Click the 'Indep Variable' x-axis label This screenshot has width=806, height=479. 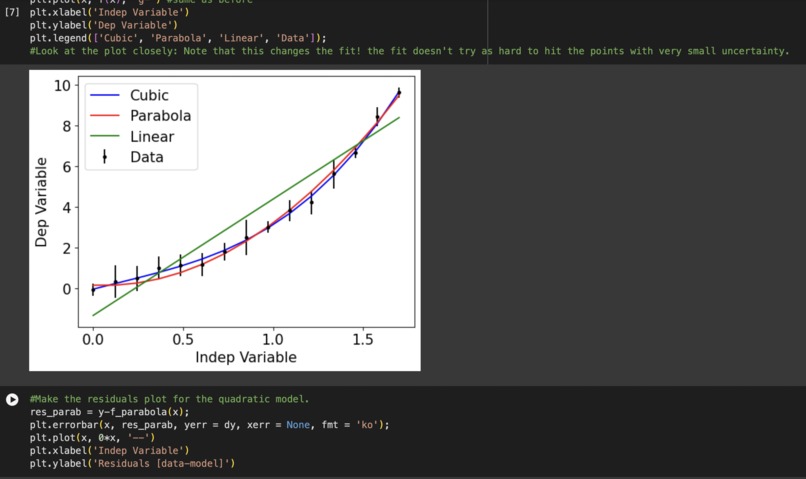tap(246, 357)
